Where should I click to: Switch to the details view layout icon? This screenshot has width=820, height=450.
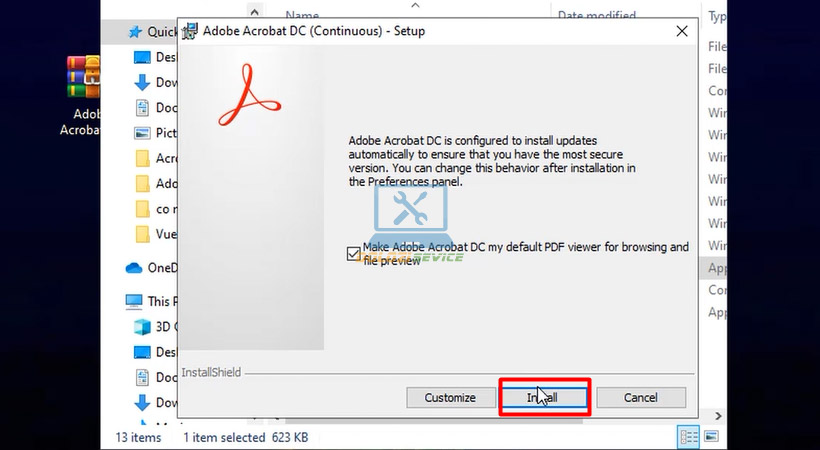click(688, 436)
